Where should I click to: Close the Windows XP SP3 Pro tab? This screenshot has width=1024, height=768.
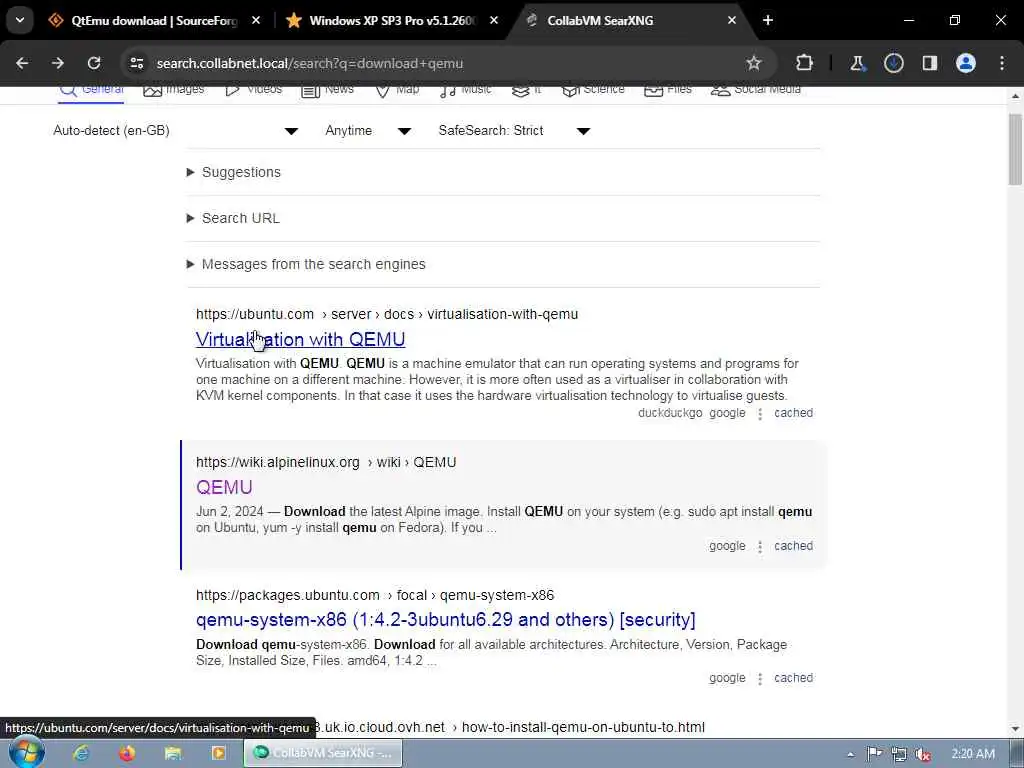click(494, 20)
